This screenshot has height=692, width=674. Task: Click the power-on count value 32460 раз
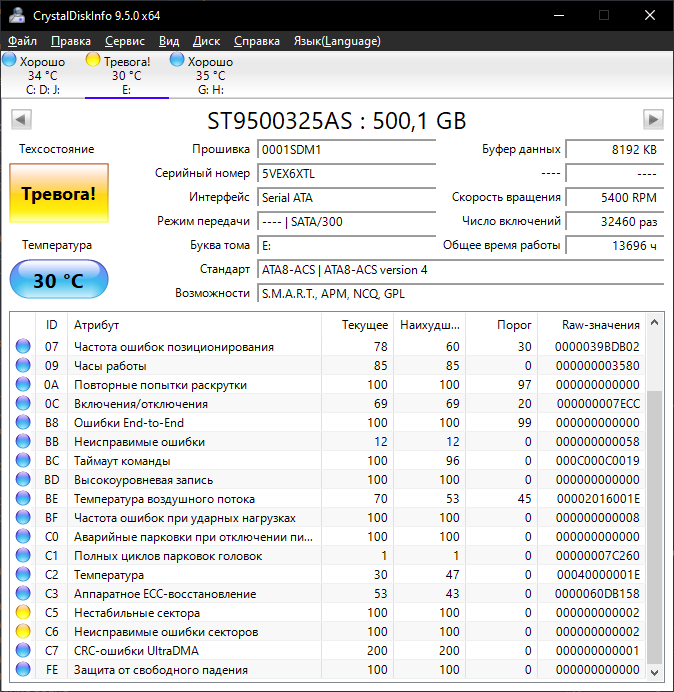click(615, 222)
